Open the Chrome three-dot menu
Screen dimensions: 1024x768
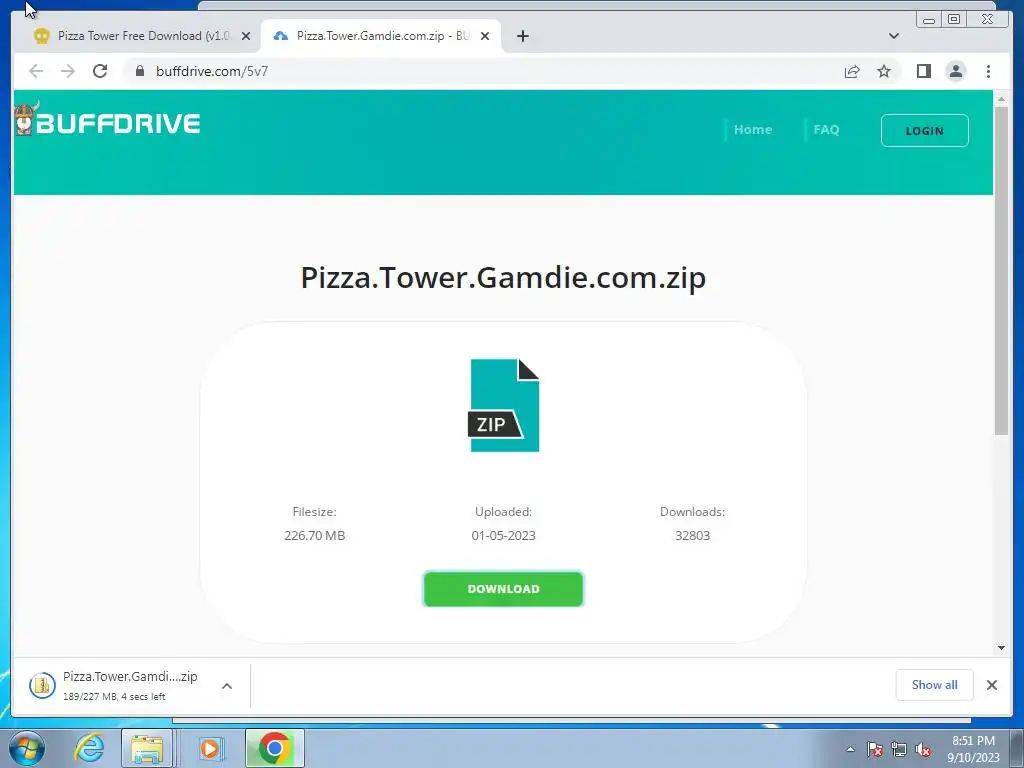pyautogui.click(x=988, y=71)
